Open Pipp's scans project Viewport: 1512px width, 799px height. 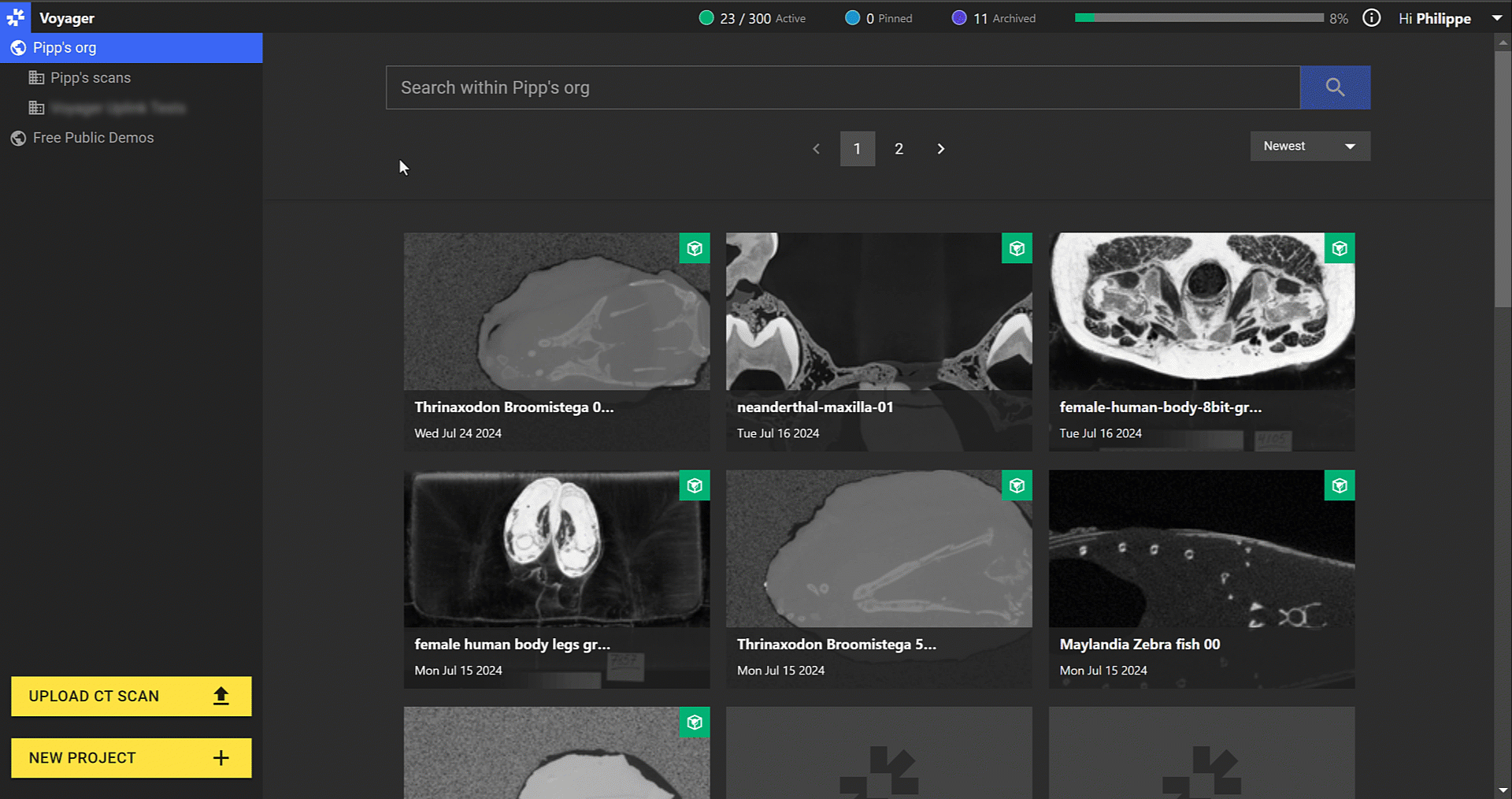pyautogui.click(x=132, y=78)
